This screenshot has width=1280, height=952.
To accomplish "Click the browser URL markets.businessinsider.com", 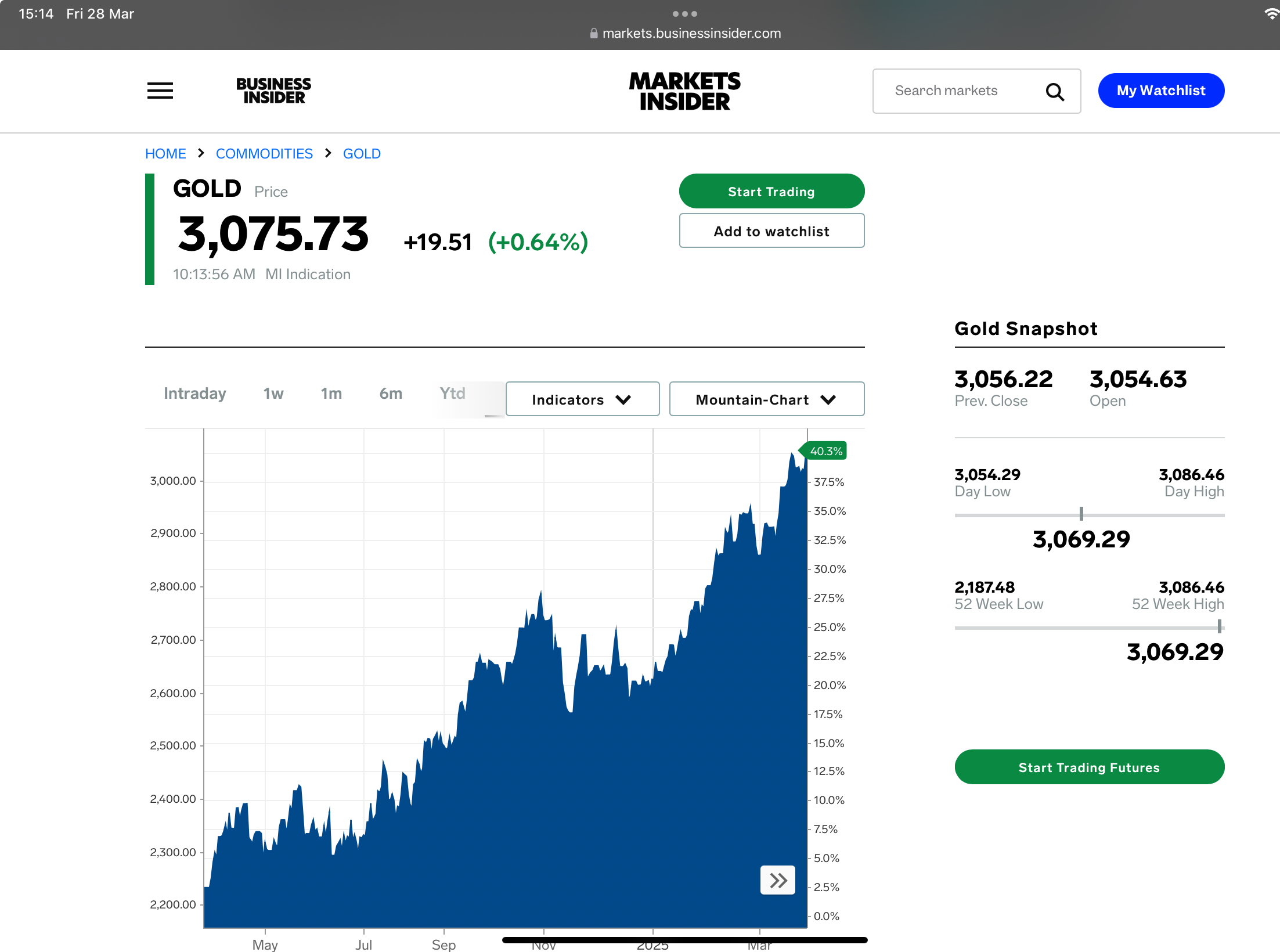I will (691, 34).
